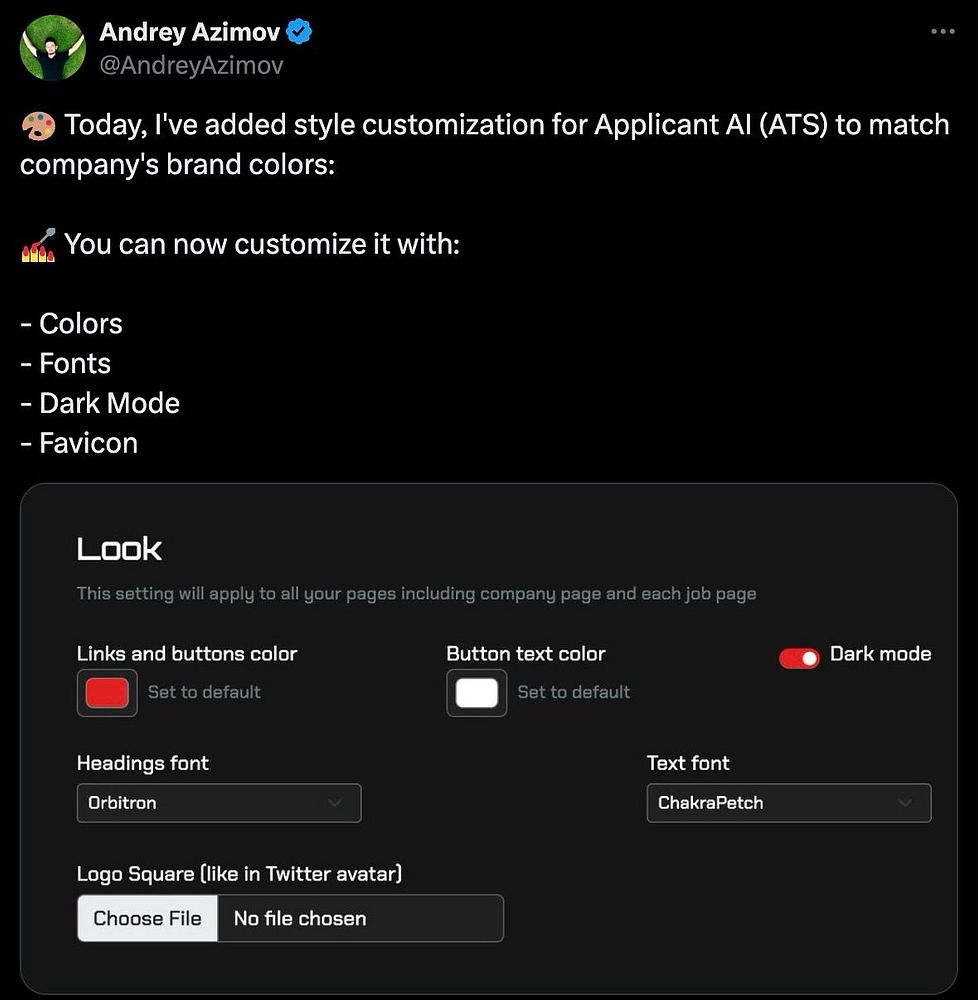Click the Look settings screenshot image
Viewport: 978px width, 1000px height.
pos(489,739)
